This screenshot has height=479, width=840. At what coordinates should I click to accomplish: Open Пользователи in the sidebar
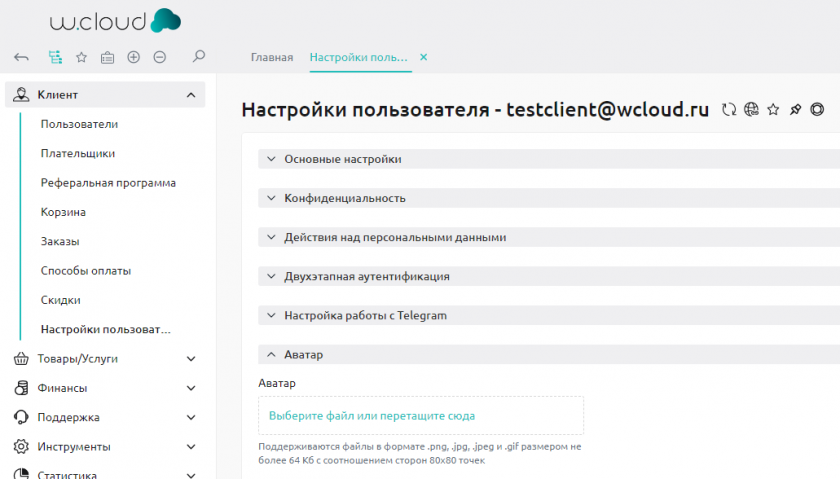(79, 124)
